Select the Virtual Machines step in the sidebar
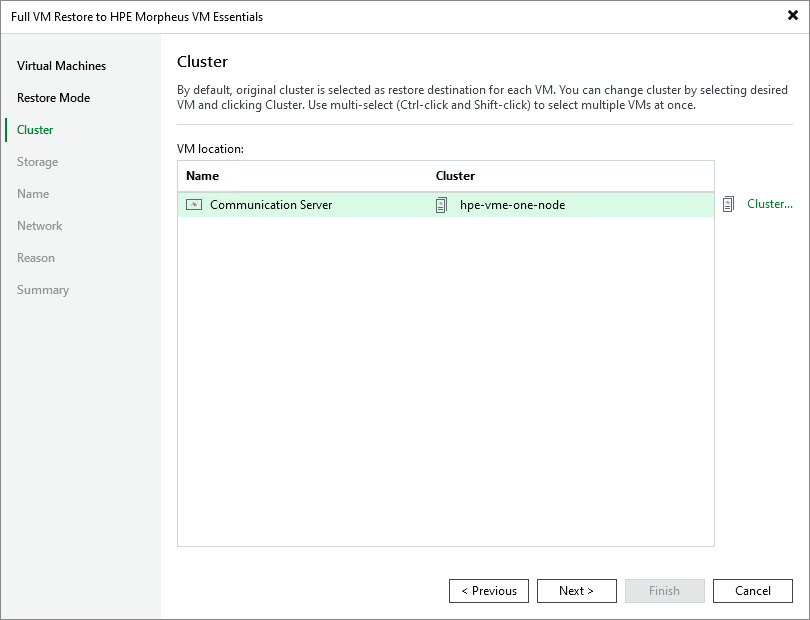Screen dimensions: 810x620 point(60,65)
